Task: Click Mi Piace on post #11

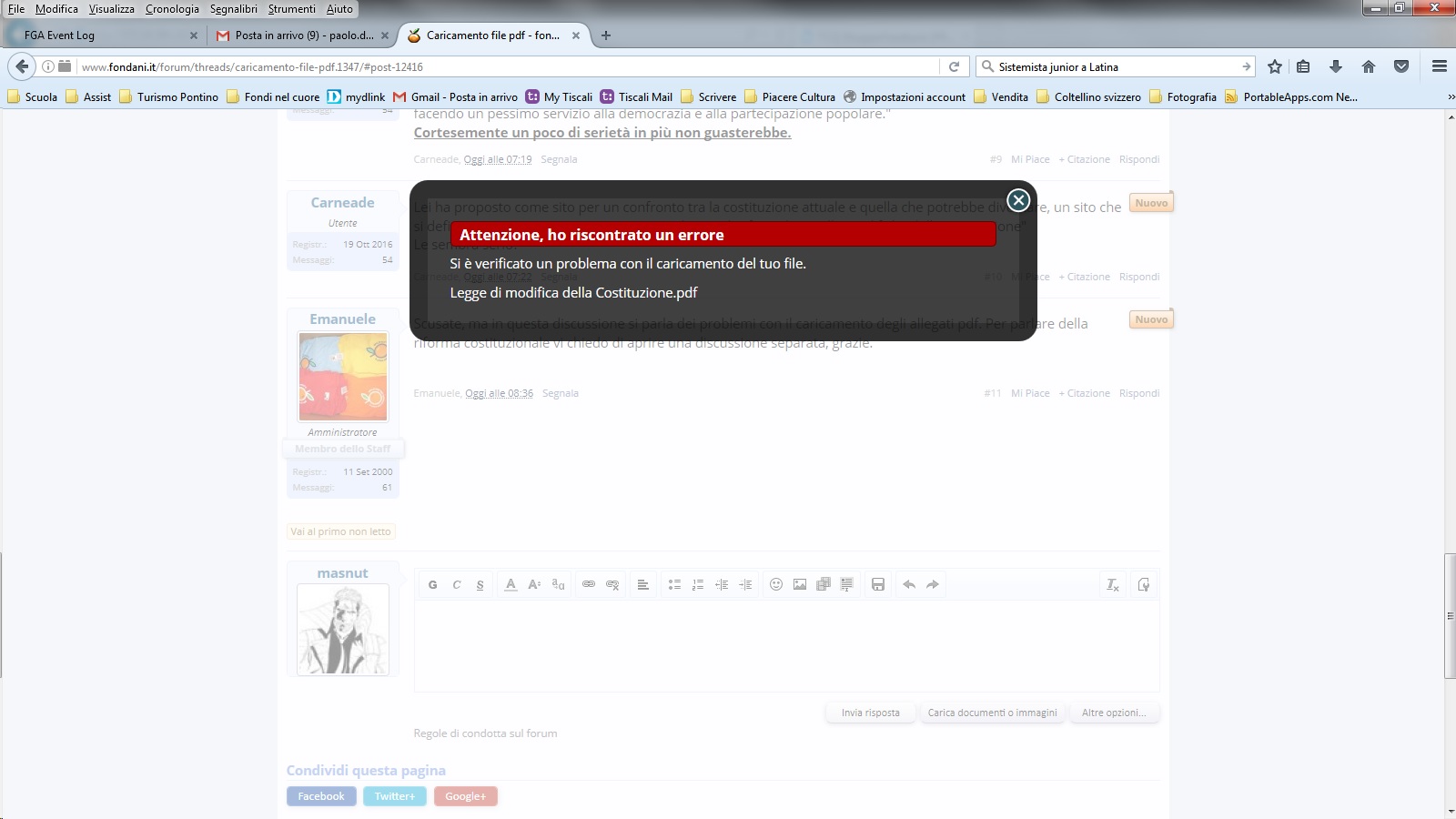Action: (x=1030, y=393)
